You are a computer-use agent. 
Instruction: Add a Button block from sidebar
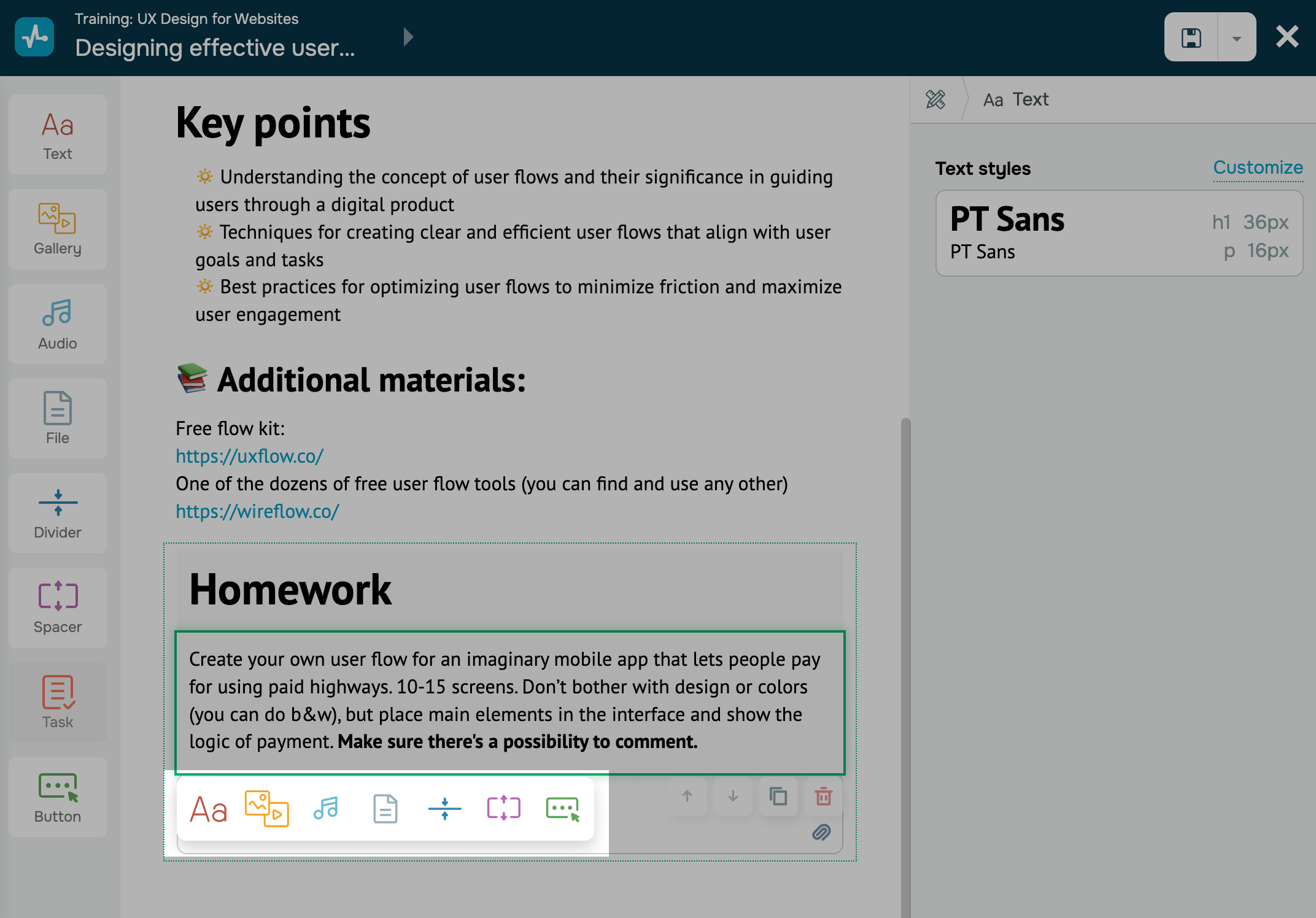coord(58,796)
